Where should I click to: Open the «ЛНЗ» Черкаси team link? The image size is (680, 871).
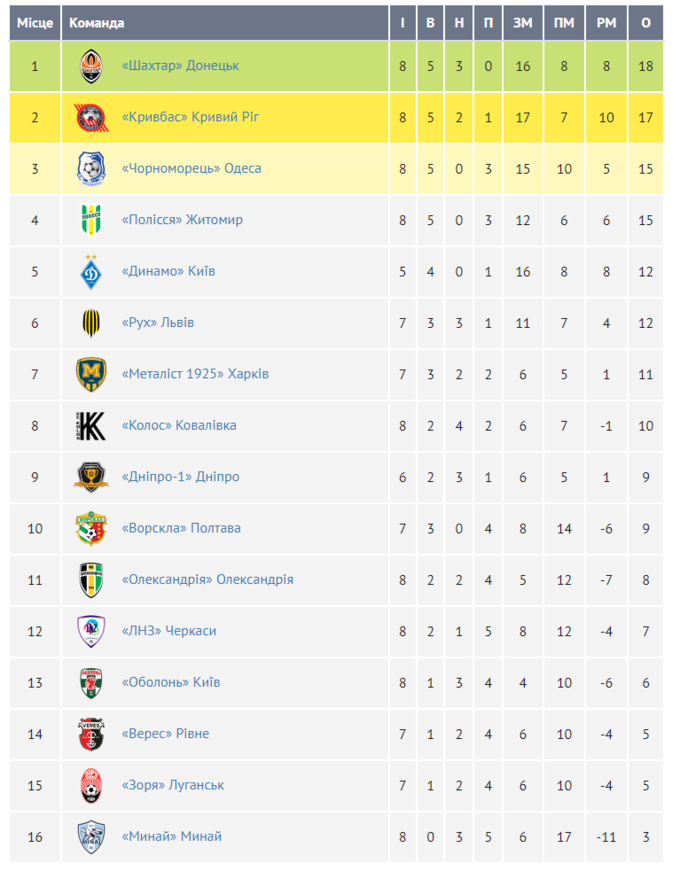tap(168, 631)
